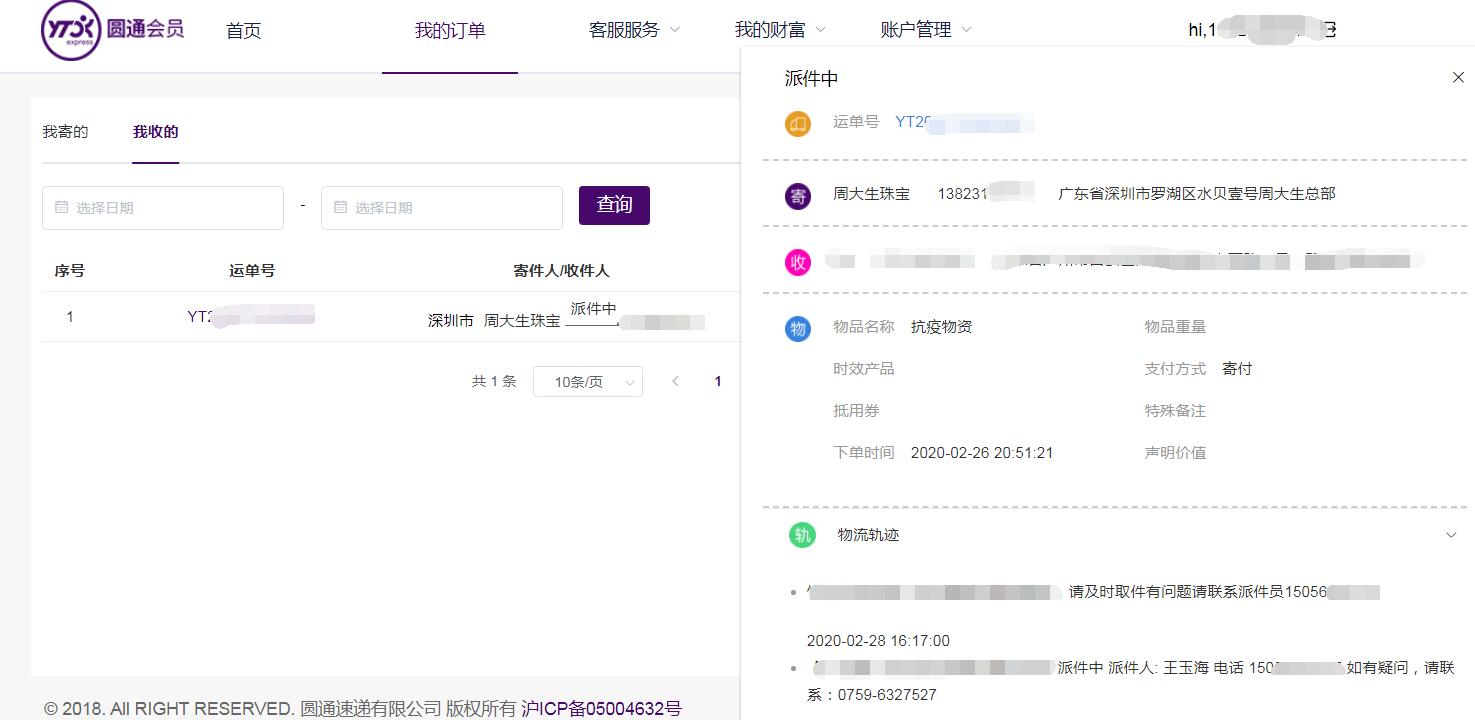Switch to the 我寄的 tab
The image size is (1475, 720).
[x=65, y=132]
